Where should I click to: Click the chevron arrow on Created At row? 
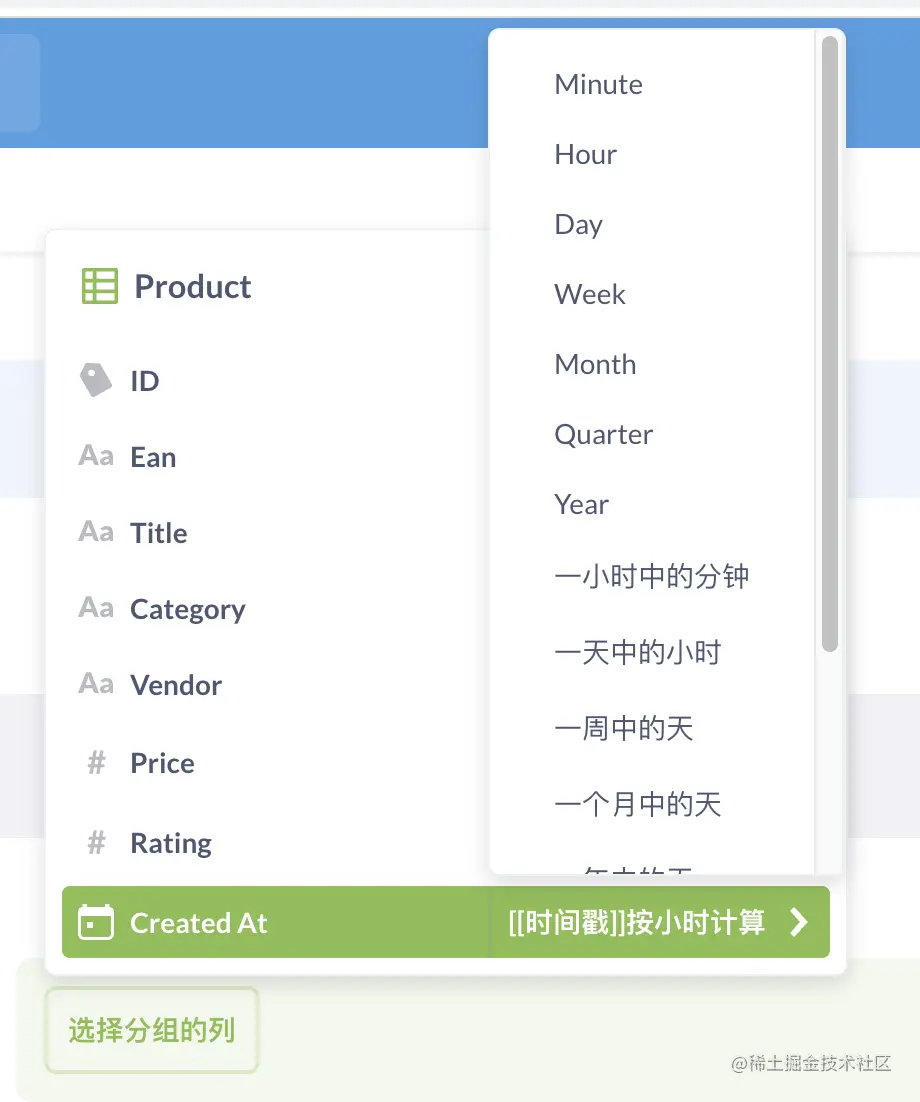point(798,922)
